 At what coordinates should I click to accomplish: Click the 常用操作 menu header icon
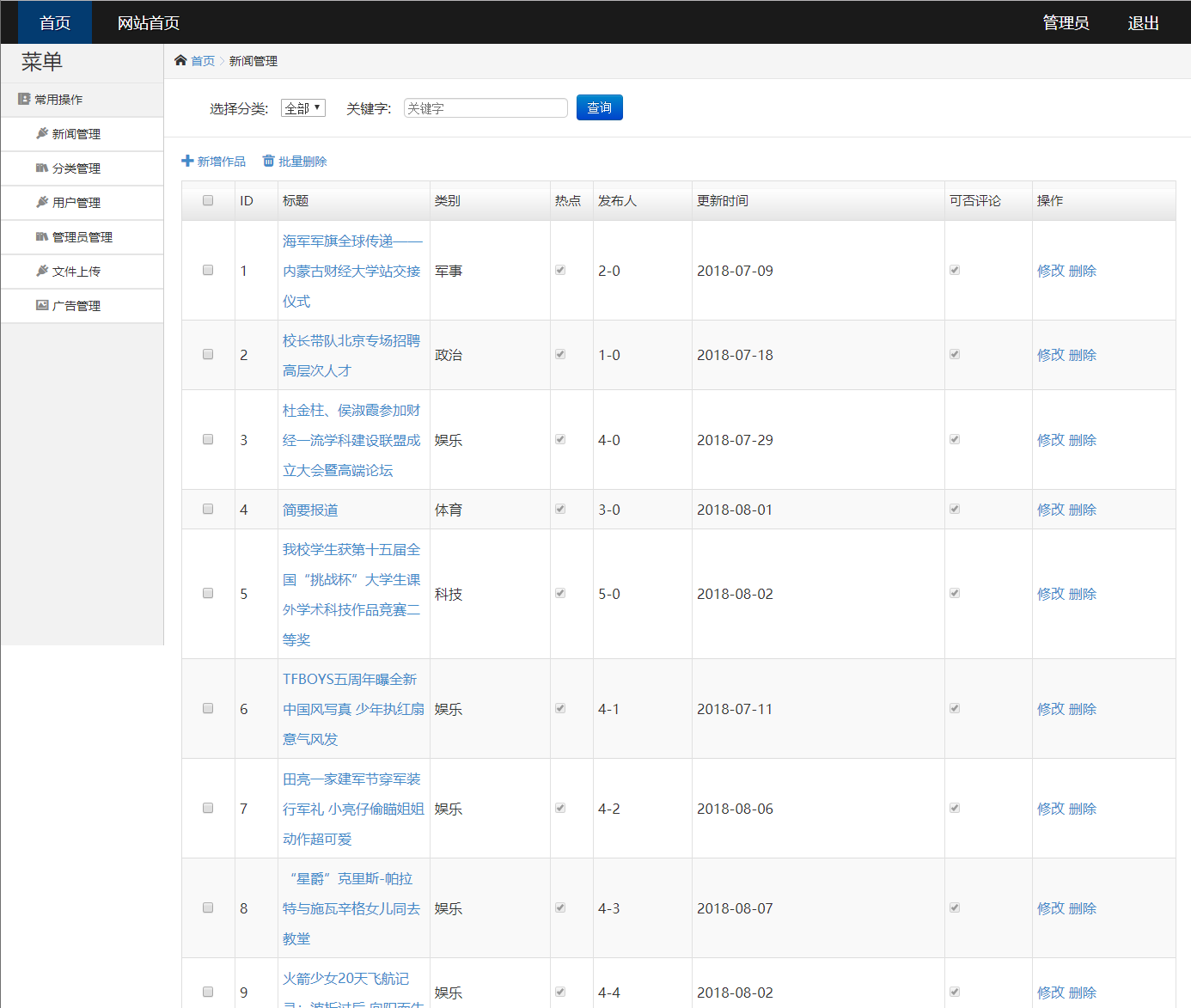click(24, 99)
